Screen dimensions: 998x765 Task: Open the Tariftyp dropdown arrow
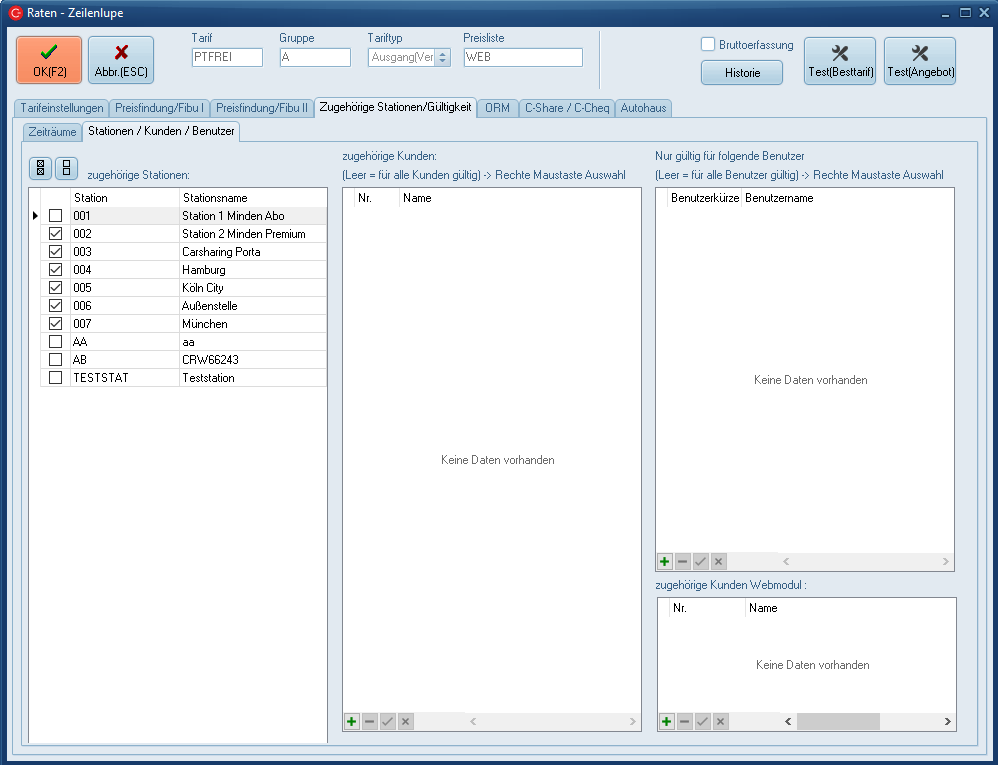tap(442, 58)
